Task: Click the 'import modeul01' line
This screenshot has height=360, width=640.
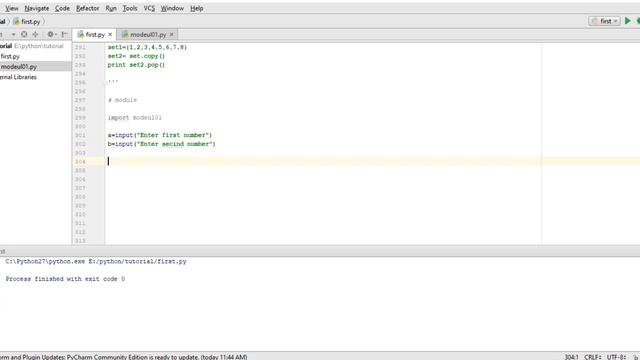Action: [x=135, y=118]
